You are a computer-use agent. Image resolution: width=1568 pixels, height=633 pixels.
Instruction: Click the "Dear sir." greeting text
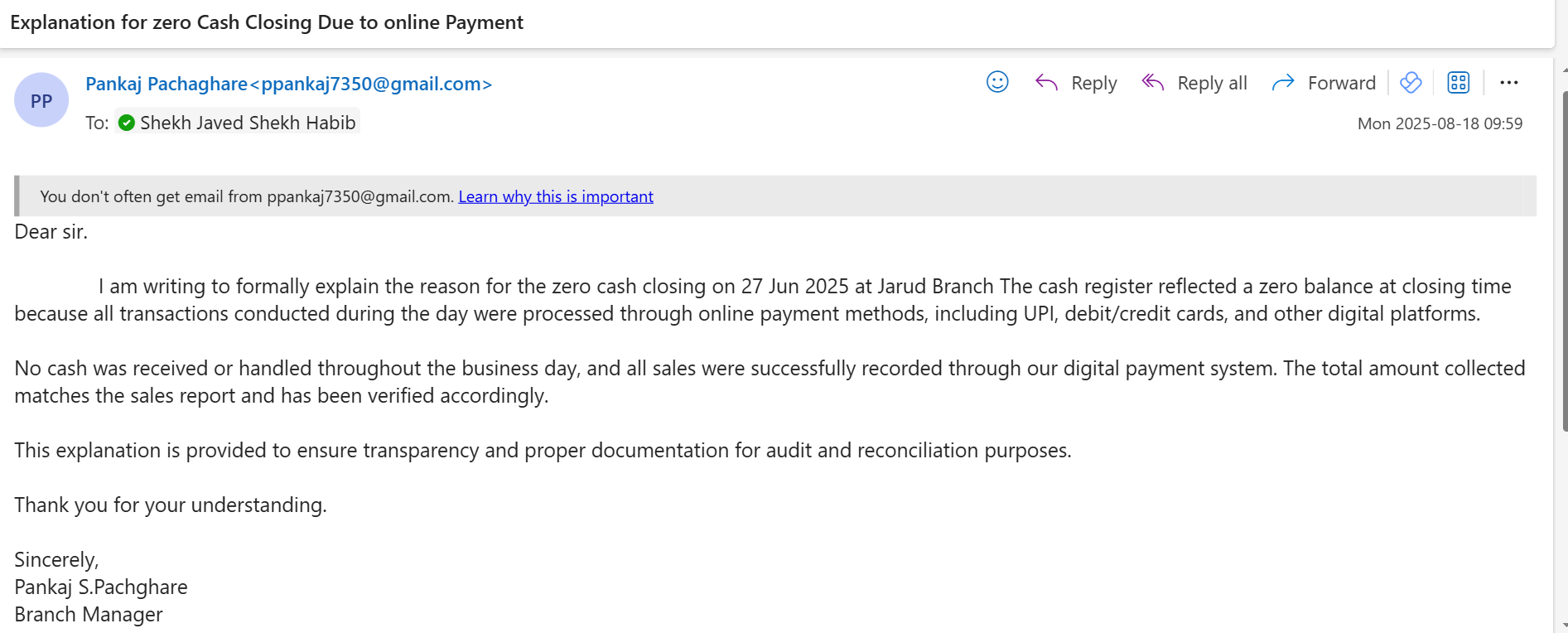coord(51,232)
